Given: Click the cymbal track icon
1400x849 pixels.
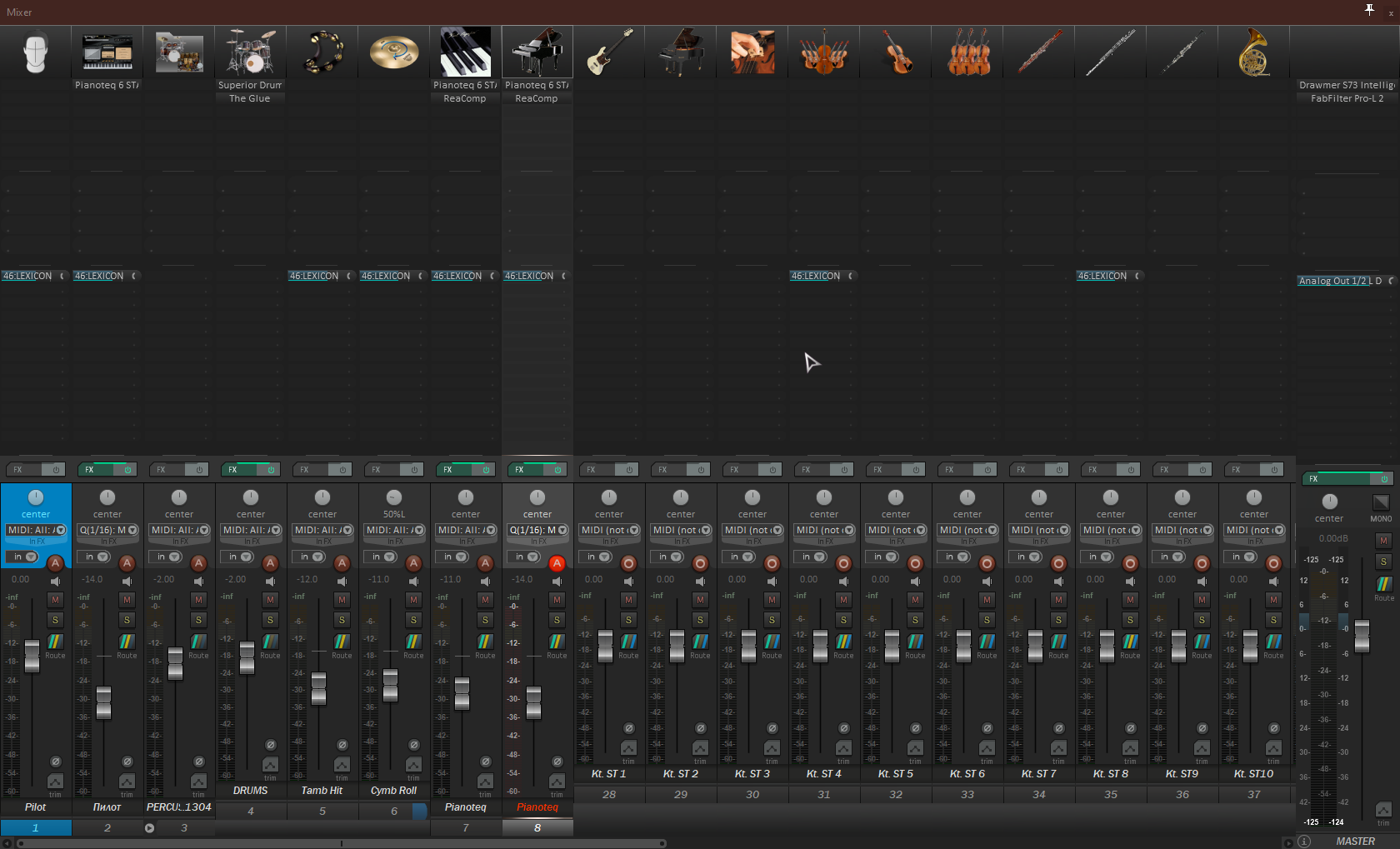Looking at the screenshot, I should (x=394, y=52).
